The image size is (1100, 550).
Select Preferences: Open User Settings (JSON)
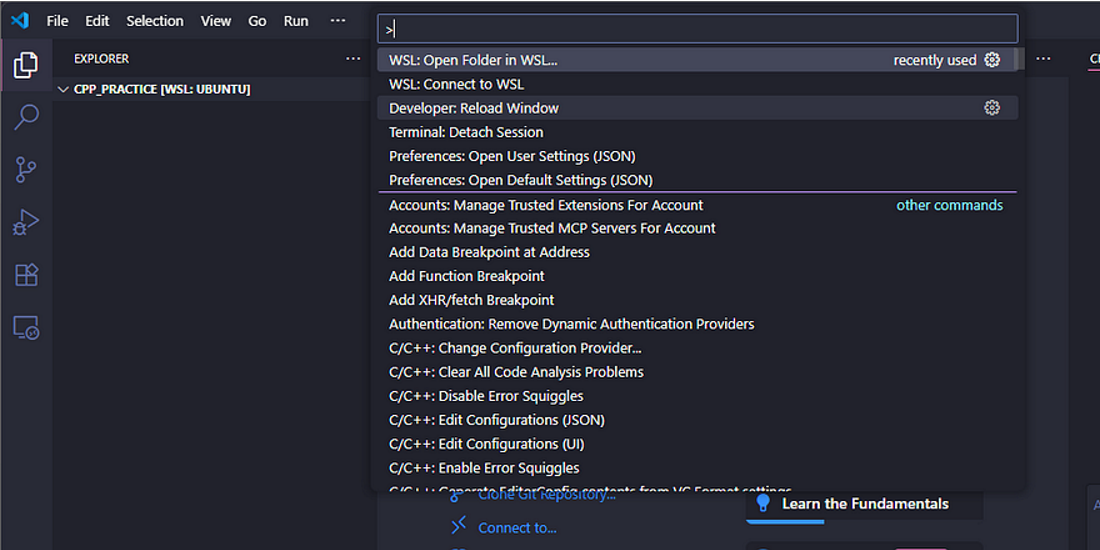click(697, 156)
